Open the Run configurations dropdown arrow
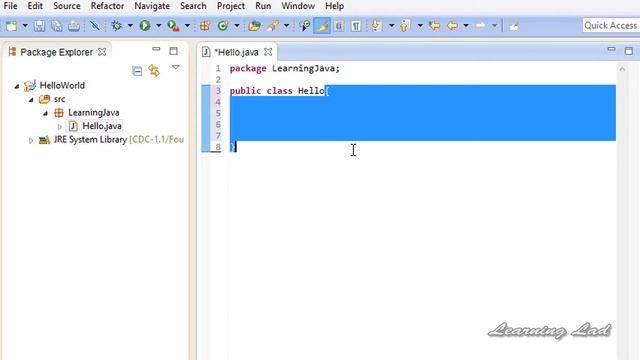 158,26
